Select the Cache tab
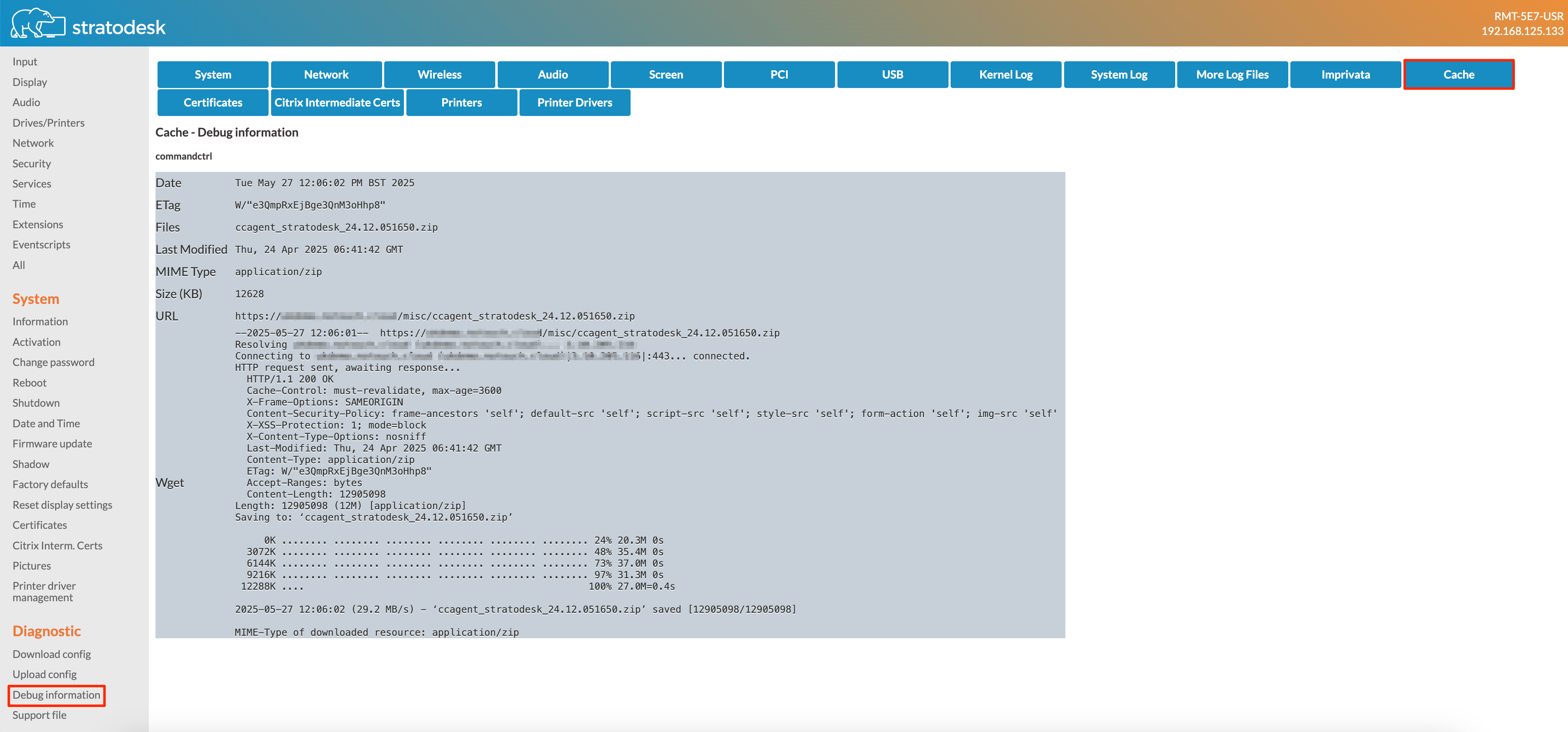This screenshot has height=732, width=1568. pyautogui.click(x=1459, y=74)
